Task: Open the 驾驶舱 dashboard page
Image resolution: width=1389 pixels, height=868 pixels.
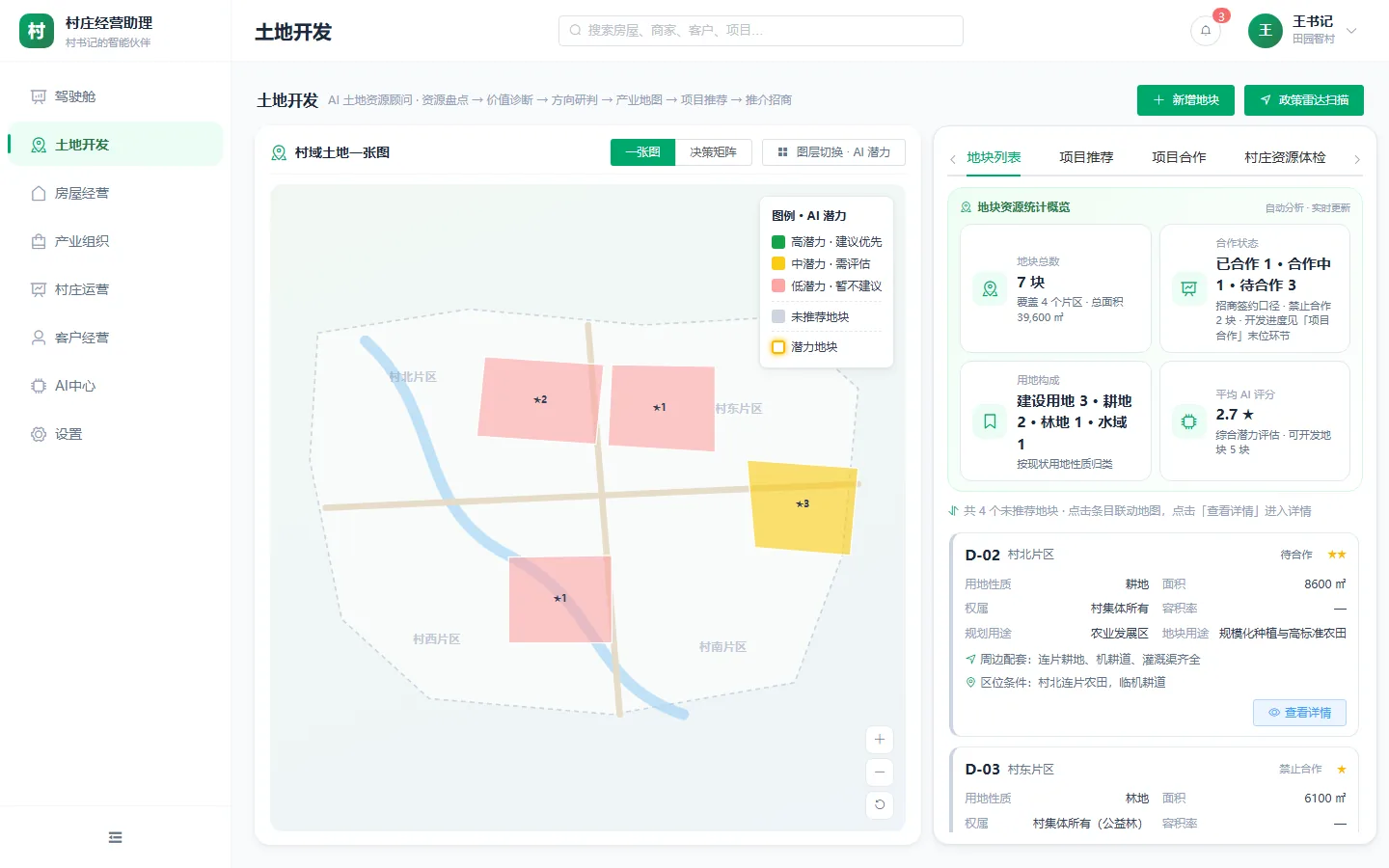Action: [115, 96]
